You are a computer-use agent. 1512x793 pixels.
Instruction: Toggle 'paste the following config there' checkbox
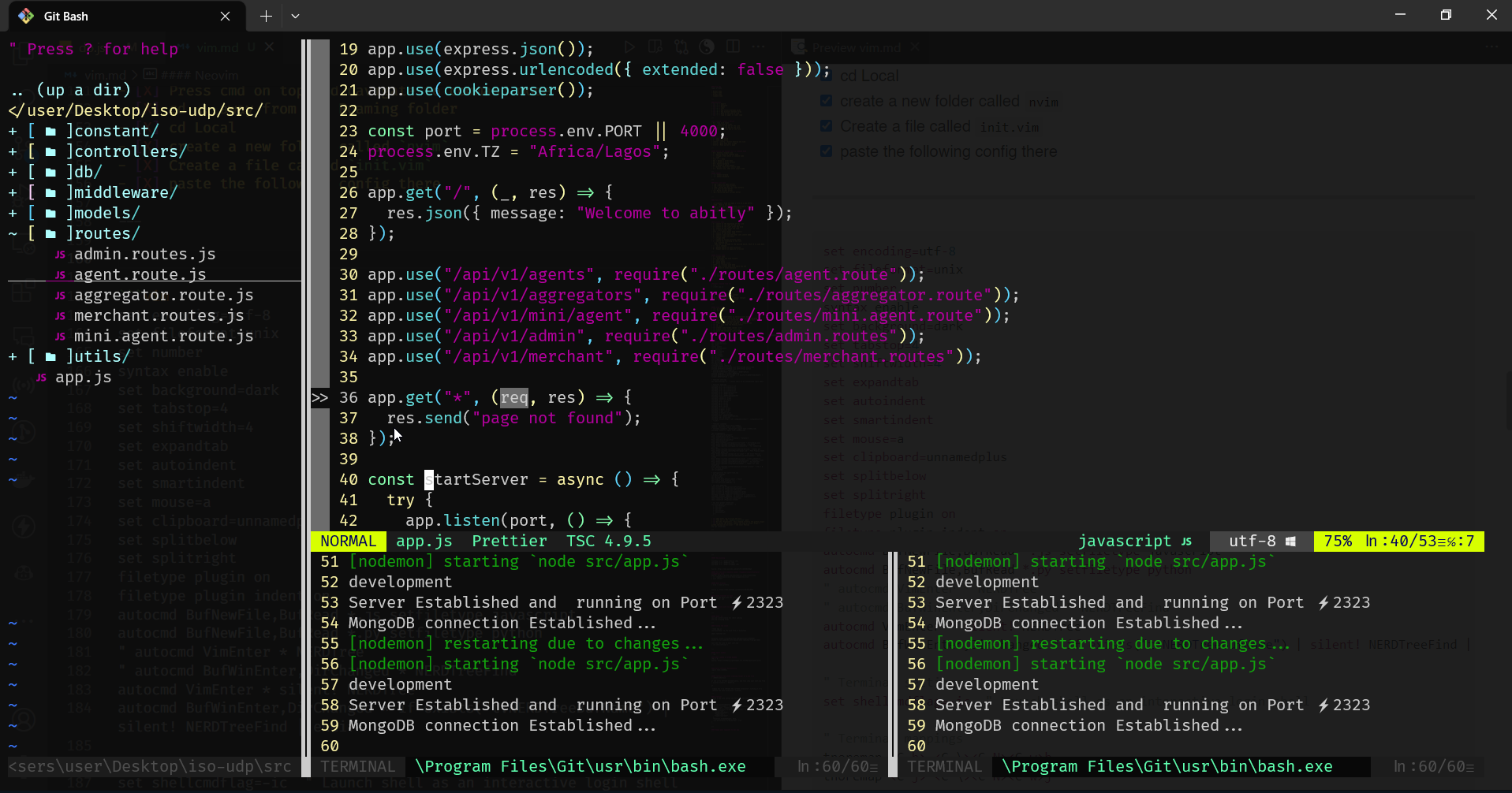(x=826, y=151)
